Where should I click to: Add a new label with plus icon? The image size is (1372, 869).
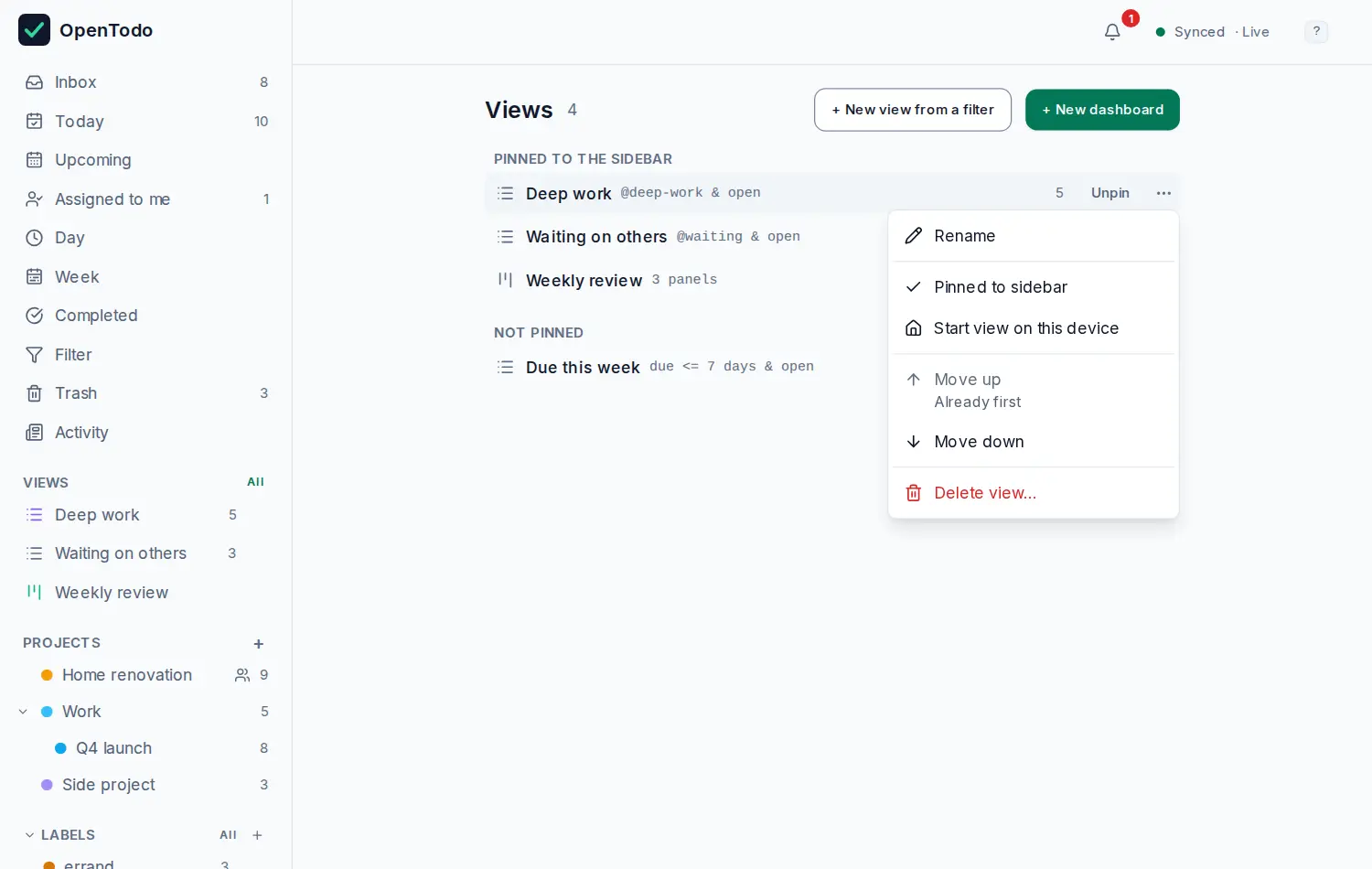tap(257, 835)
